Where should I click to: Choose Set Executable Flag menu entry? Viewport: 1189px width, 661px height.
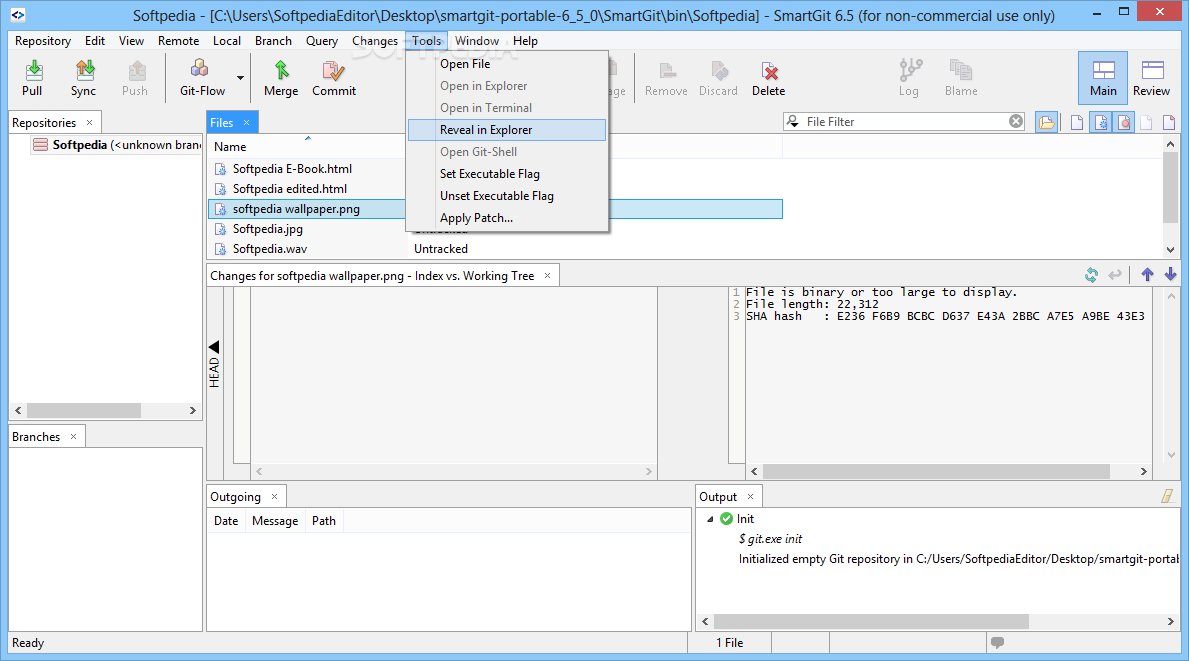[x=507, y=174]
